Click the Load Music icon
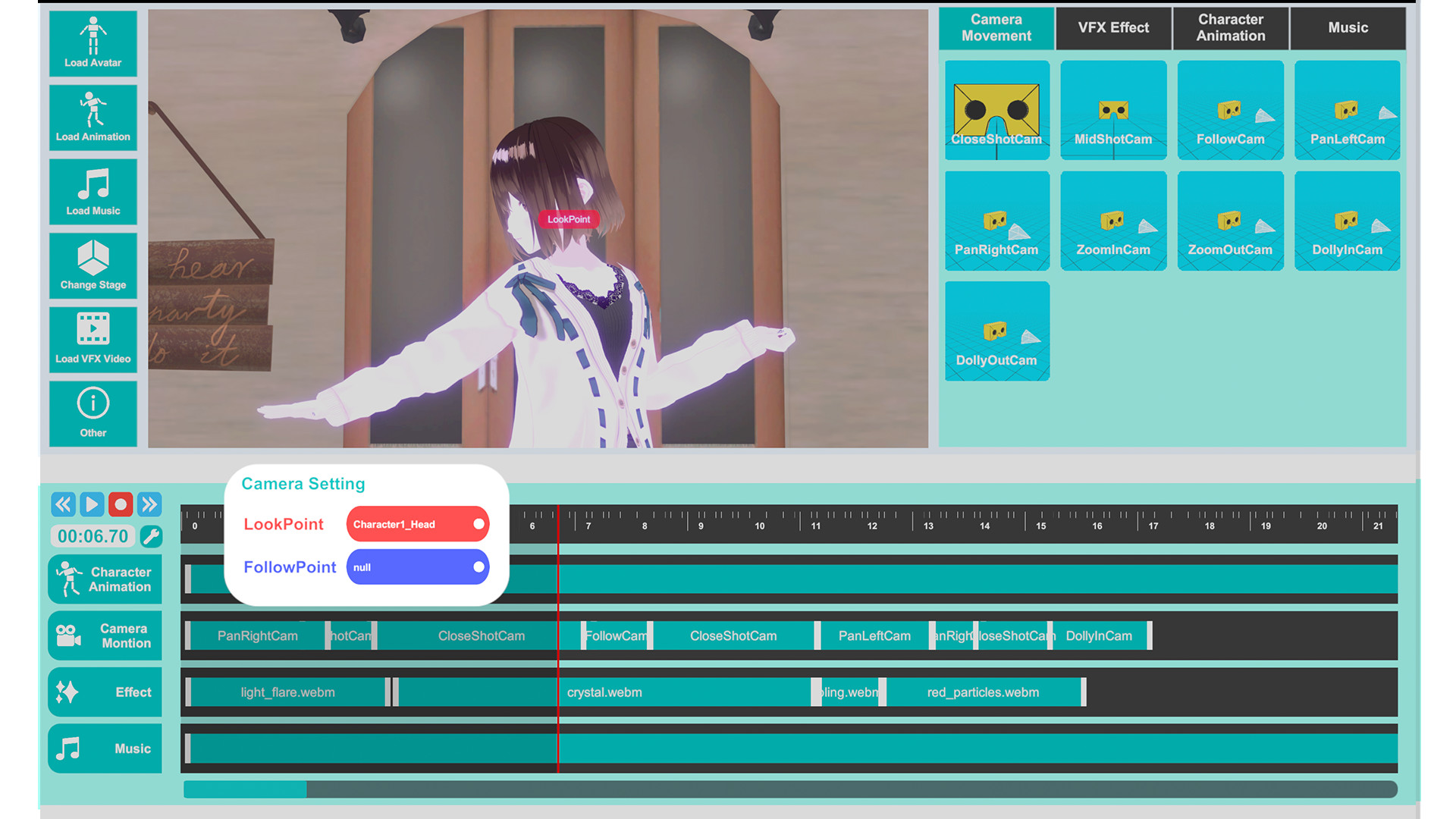The image size is (1456, 819). click(93, 191)
